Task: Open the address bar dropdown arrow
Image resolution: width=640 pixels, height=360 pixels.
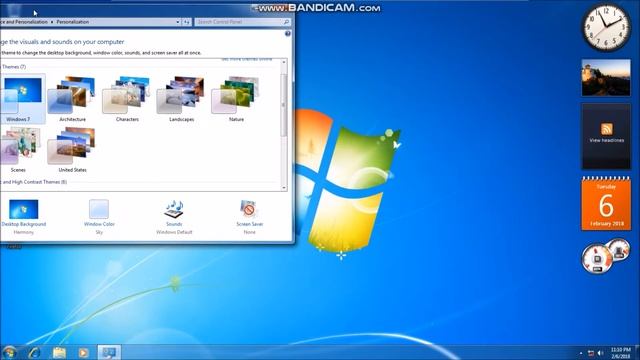Action: (x=178, y=22)
